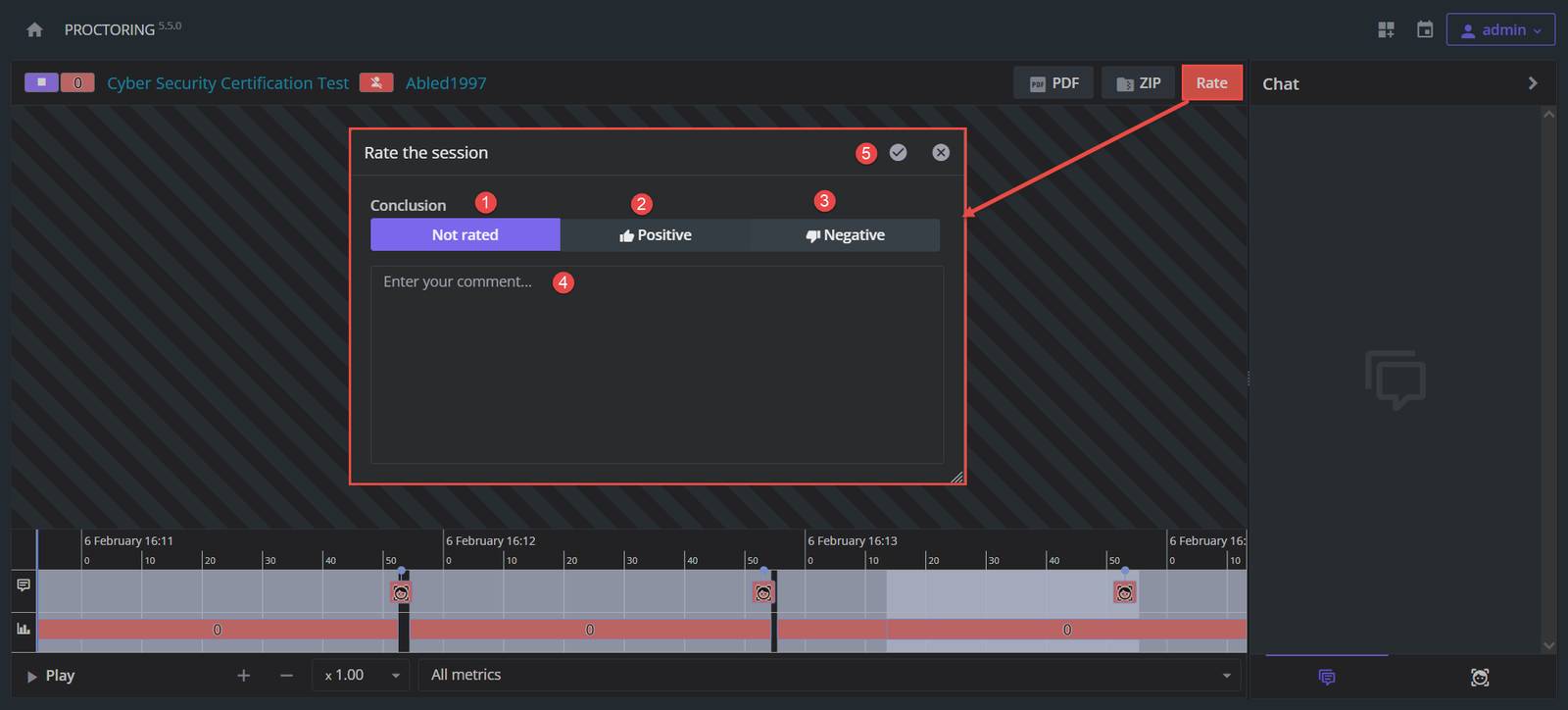Image resolution: width=1568 pixels, height=710 pixels.
Task: Open the dashboard widgets grid icon
Action: point(1386,30)
